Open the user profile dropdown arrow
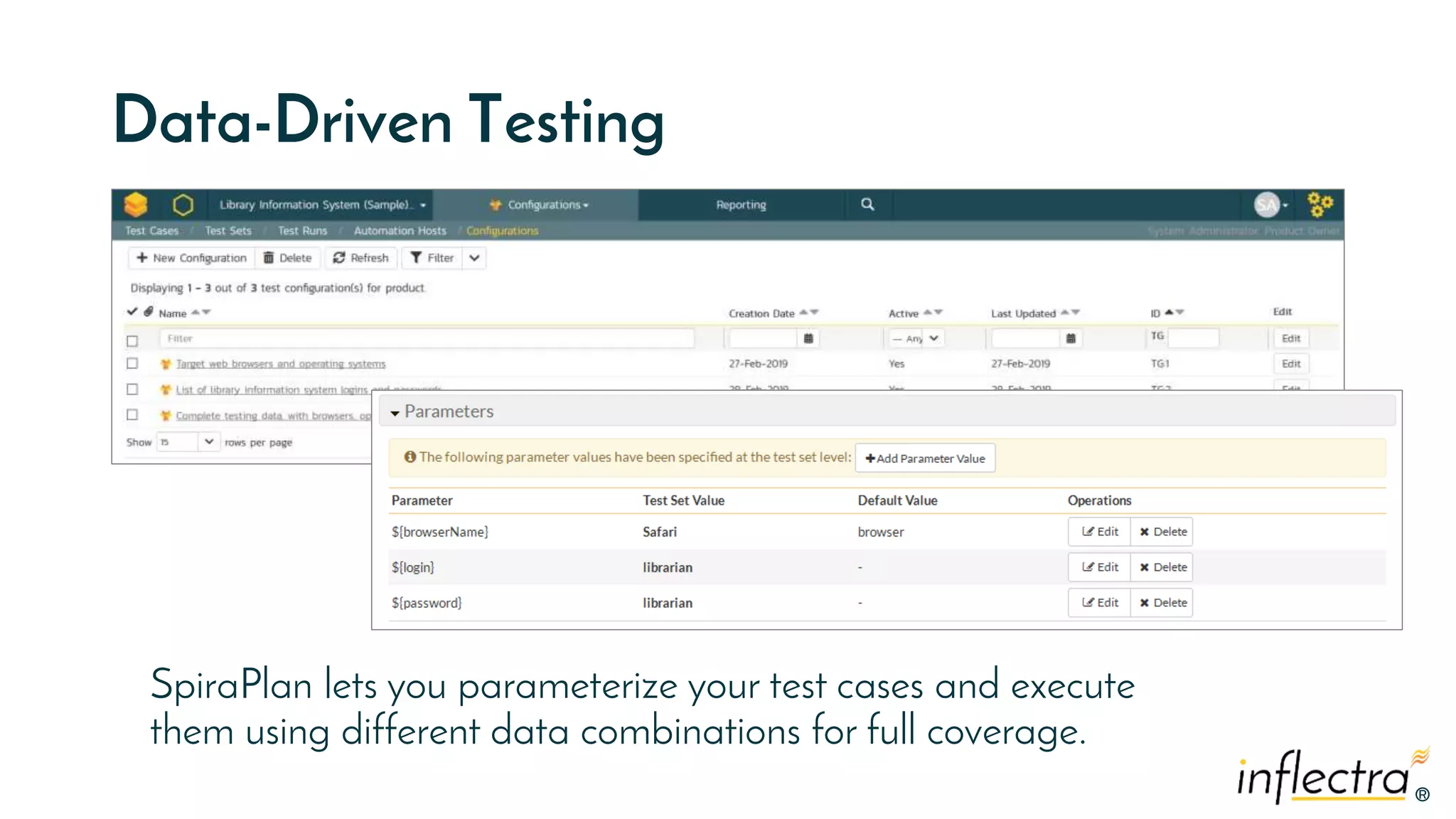 click(1285, 205)
